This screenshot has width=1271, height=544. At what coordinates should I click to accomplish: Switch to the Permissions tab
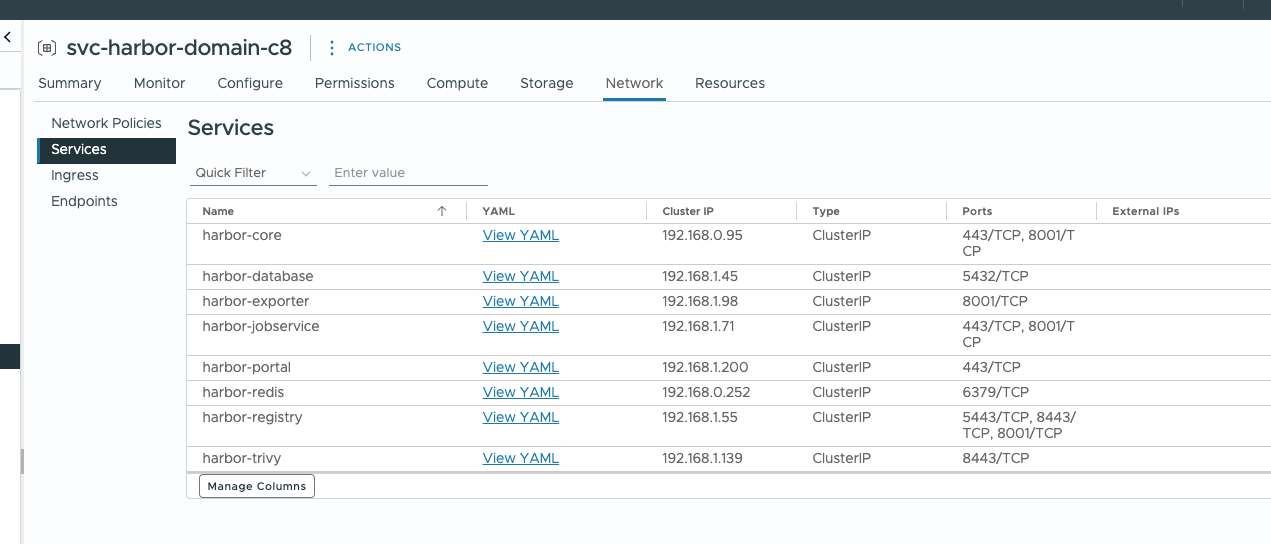click(354, 83)
